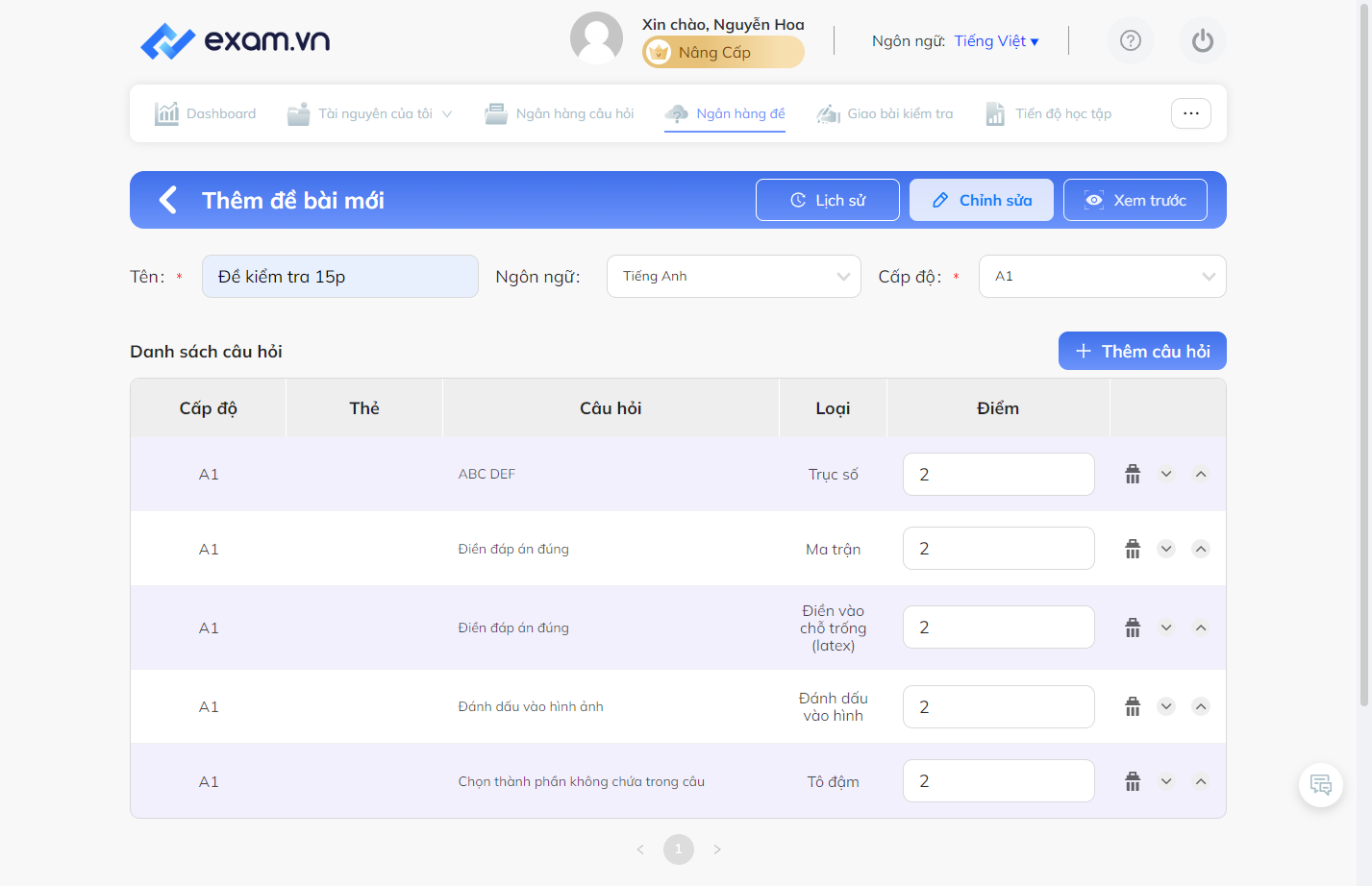Image resolution: width=1372 pixels, height=886 pixels.
Task: Open the Dashboard tab
Action: (x=206, y=113)
